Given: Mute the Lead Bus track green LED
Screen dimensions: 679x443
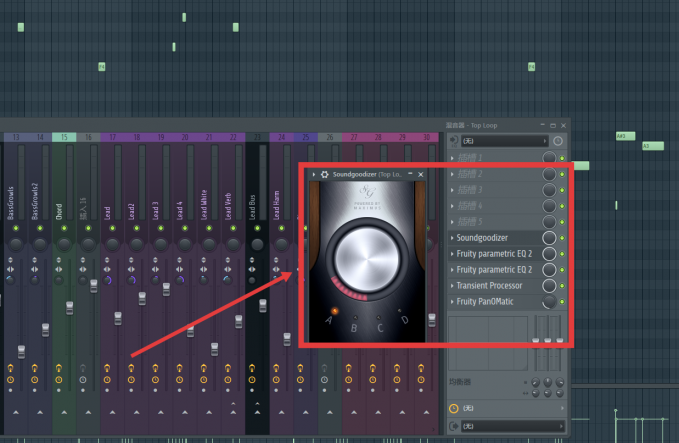Looking at the screenshot, I should (x=257, y=228).
